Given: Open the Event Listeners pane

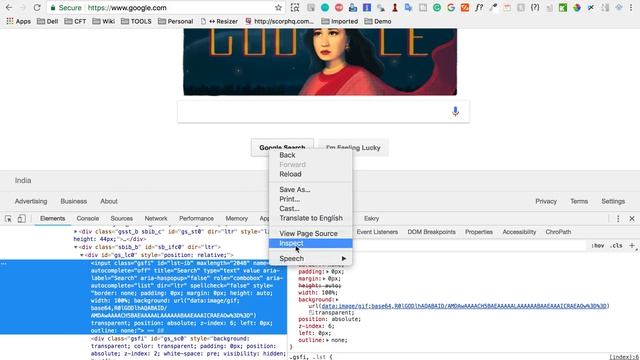Looking at the screenshot, I should click(x=377, y=232).
